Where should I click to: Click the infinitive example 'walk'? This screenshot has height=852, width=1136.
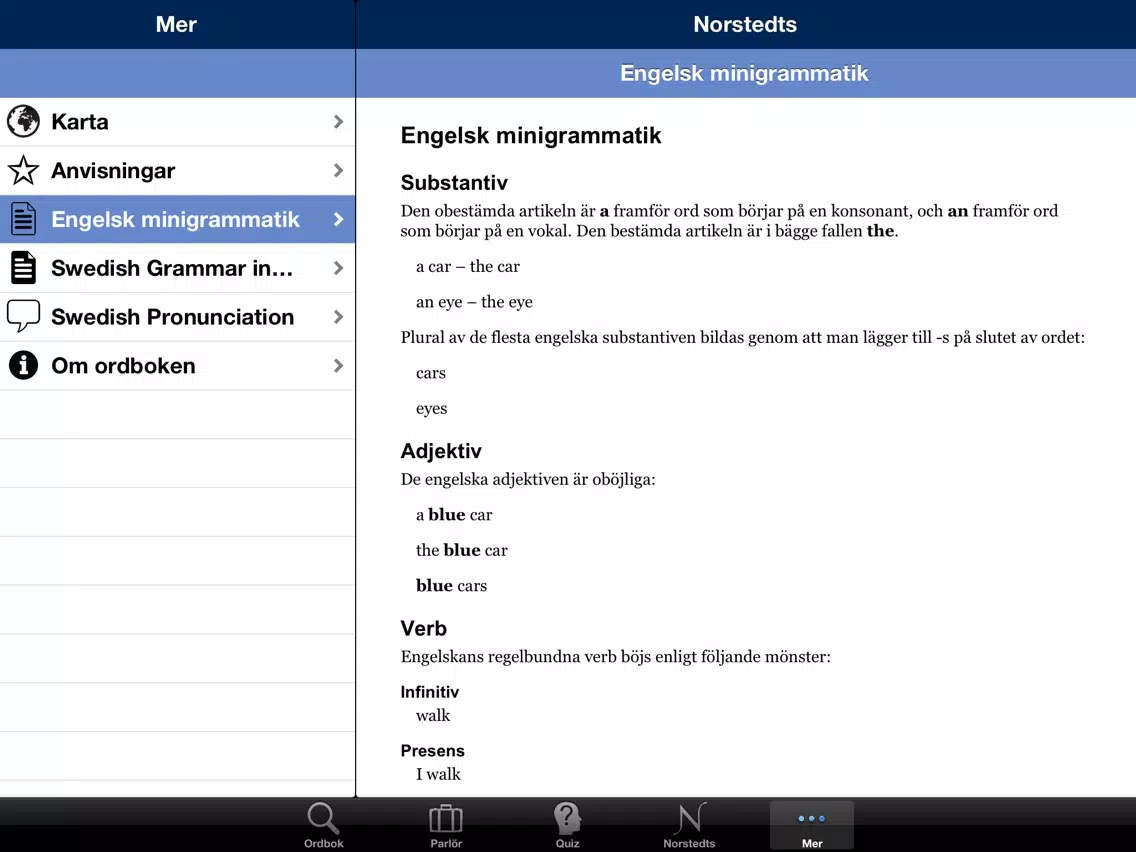[x=433, y=715]
